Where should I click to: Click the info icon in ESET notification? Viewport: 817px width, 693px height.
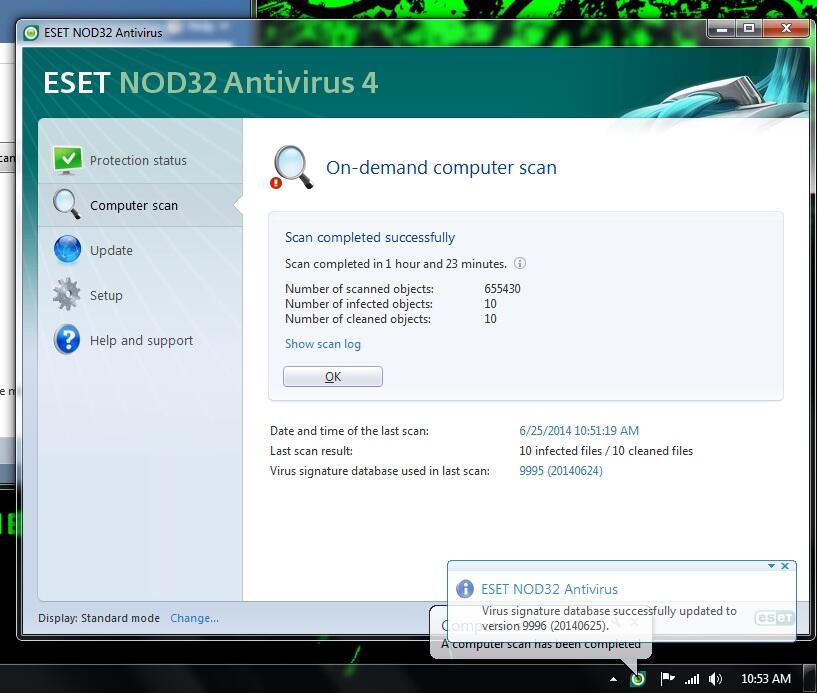coord(465,589)
